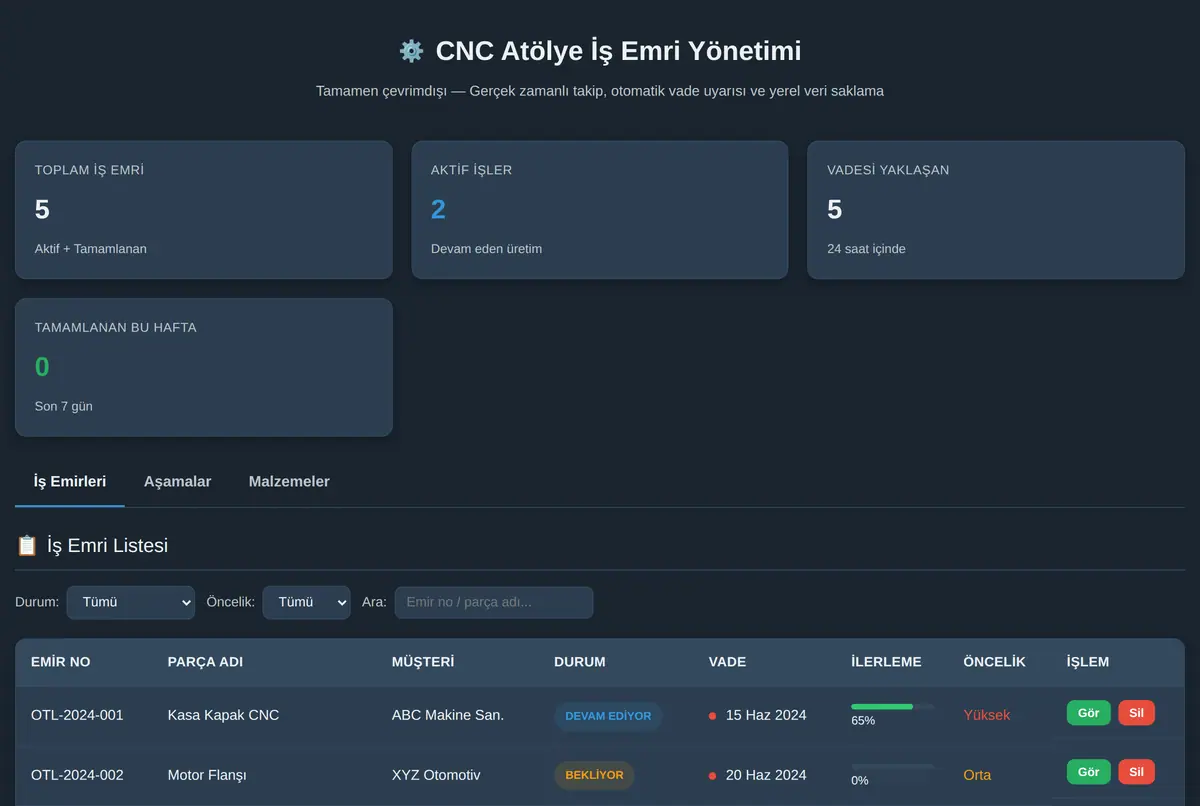This screenshot has height=806, width=1200.
Task: Click the Toplam İş Emri stat card
Action: 204,210
